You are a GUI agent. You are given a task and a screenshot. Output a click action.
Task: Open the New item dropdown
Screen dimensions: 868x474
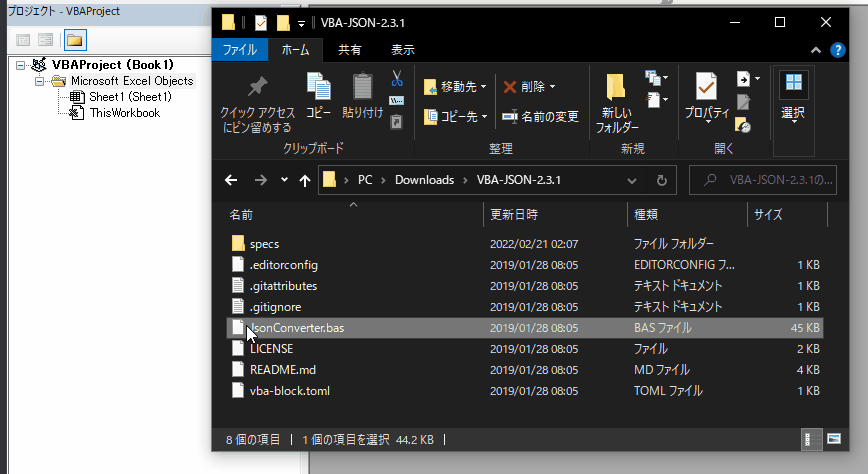pos(657,78)
